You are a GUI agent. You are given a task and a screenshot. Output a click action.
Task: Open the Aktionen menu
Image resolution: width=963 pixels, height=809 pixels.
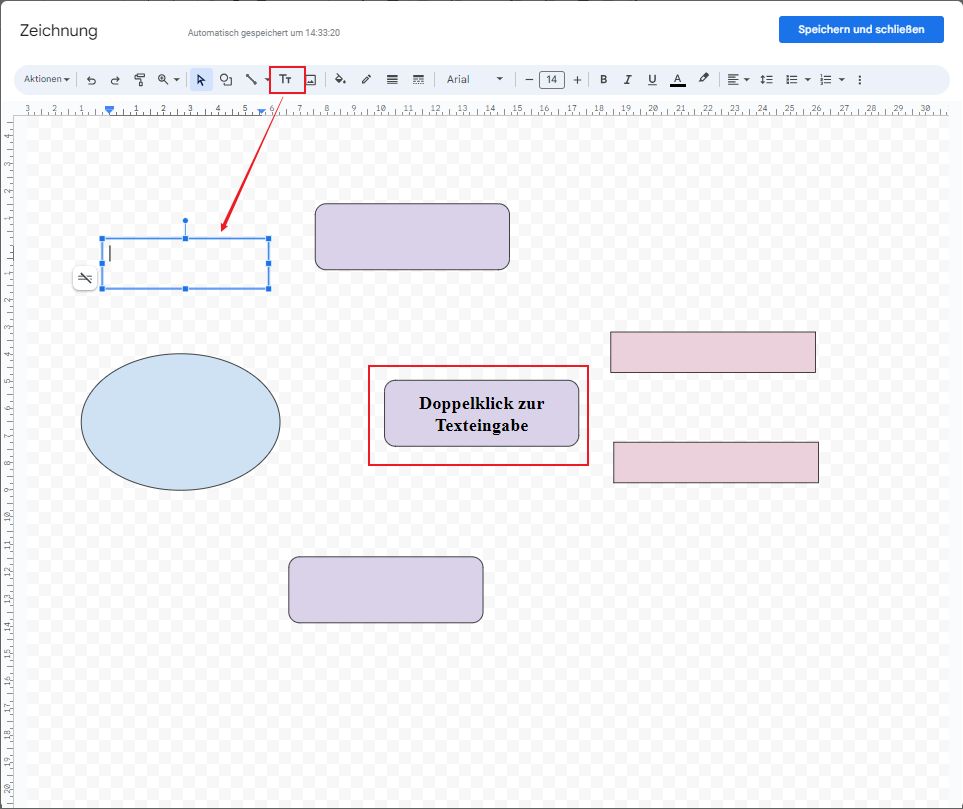coord(47,80)
